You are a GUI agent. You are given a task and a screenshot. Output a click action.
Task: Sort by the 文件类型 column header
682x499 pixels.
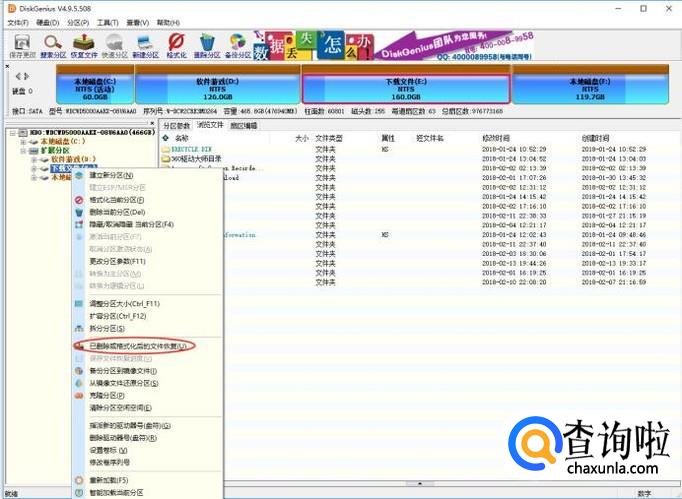[x=329, y=138]
